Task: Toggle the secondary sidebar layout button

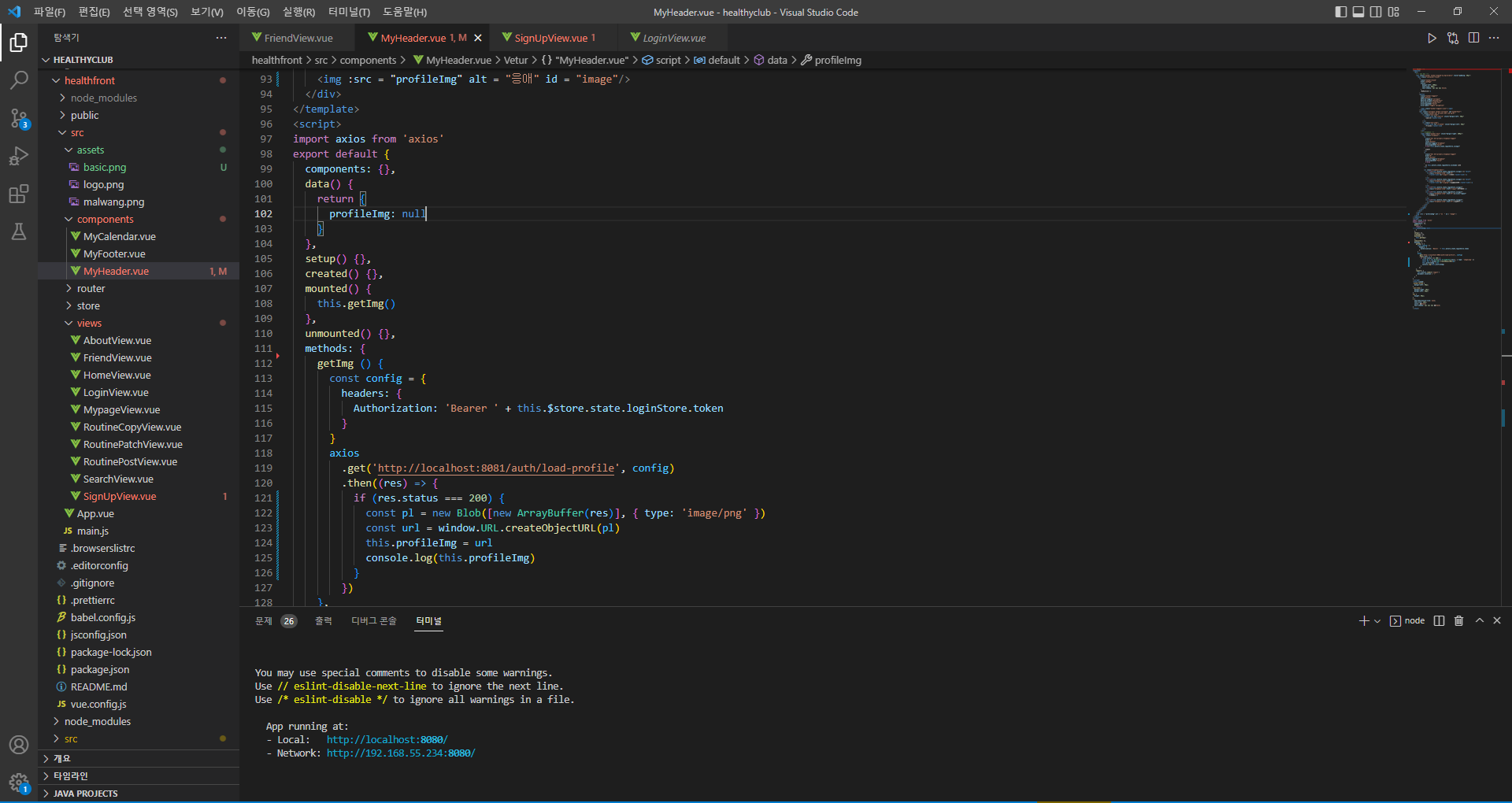Action: point(1376,12)
